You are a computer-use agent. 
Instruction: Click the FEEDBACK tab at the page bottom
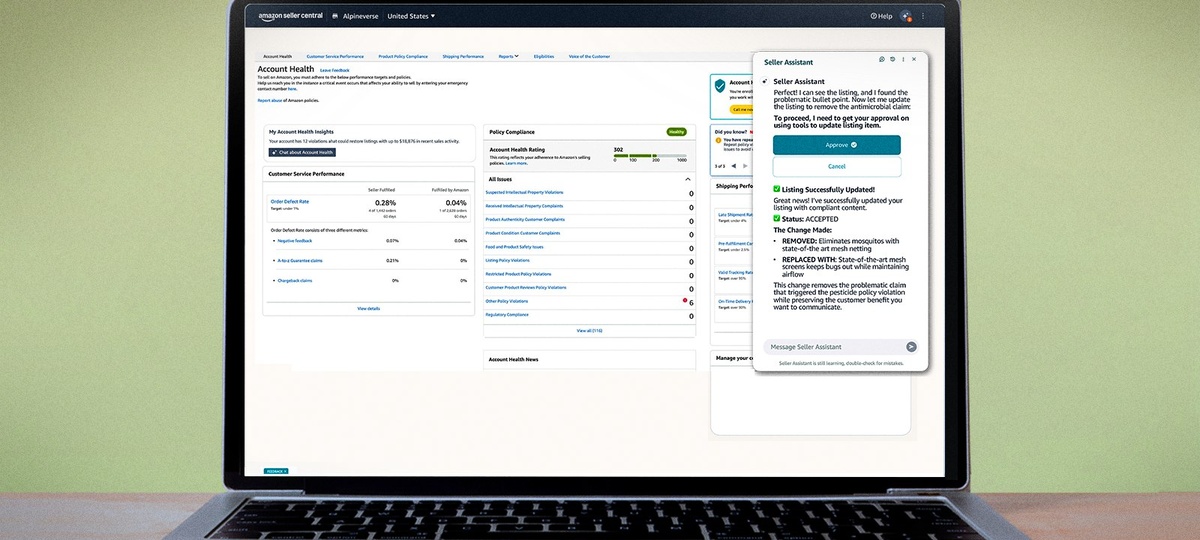(x=276, y=471)
